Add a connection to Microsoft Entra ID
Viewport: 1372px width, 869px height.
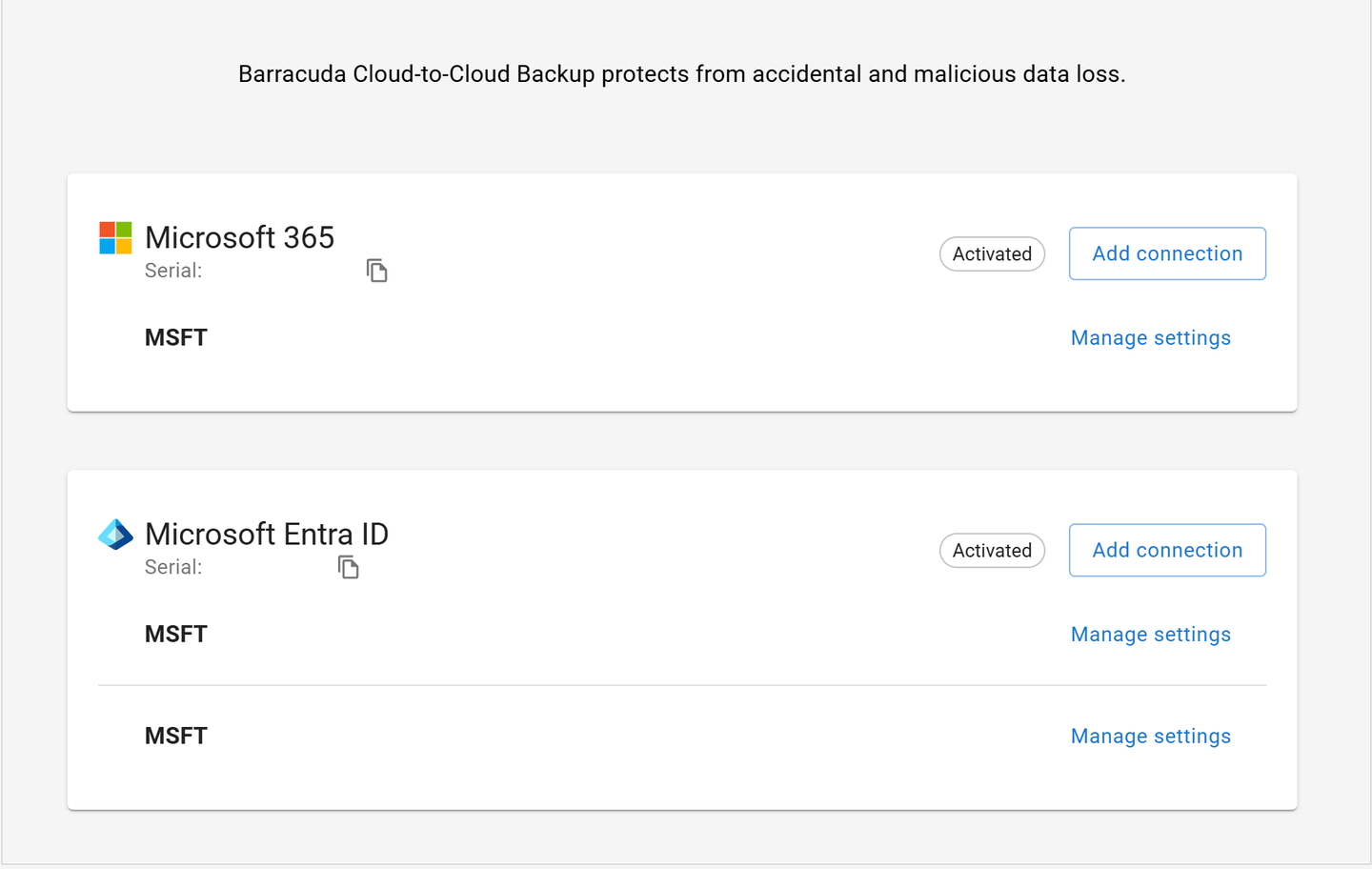1166,551
